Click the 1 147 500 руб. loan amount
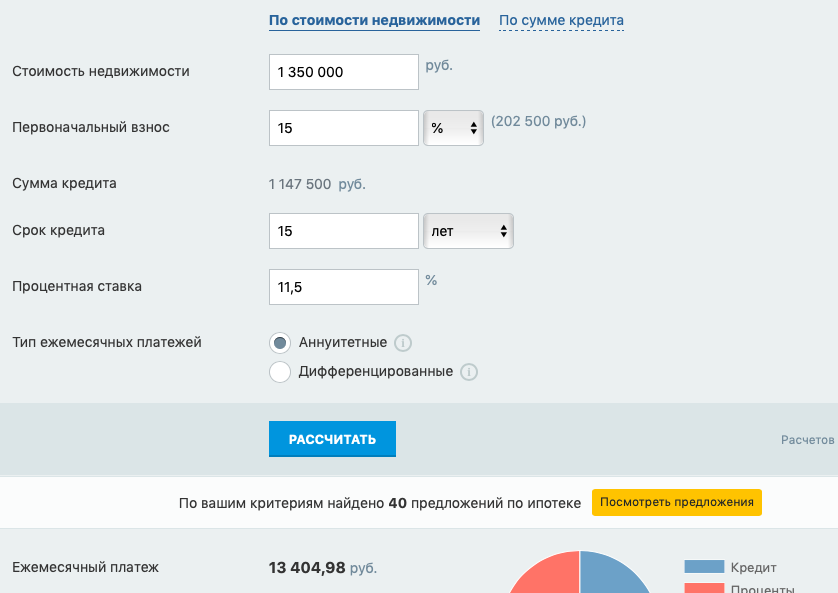This screenshot has width=838, height=593. coord(317,184)
